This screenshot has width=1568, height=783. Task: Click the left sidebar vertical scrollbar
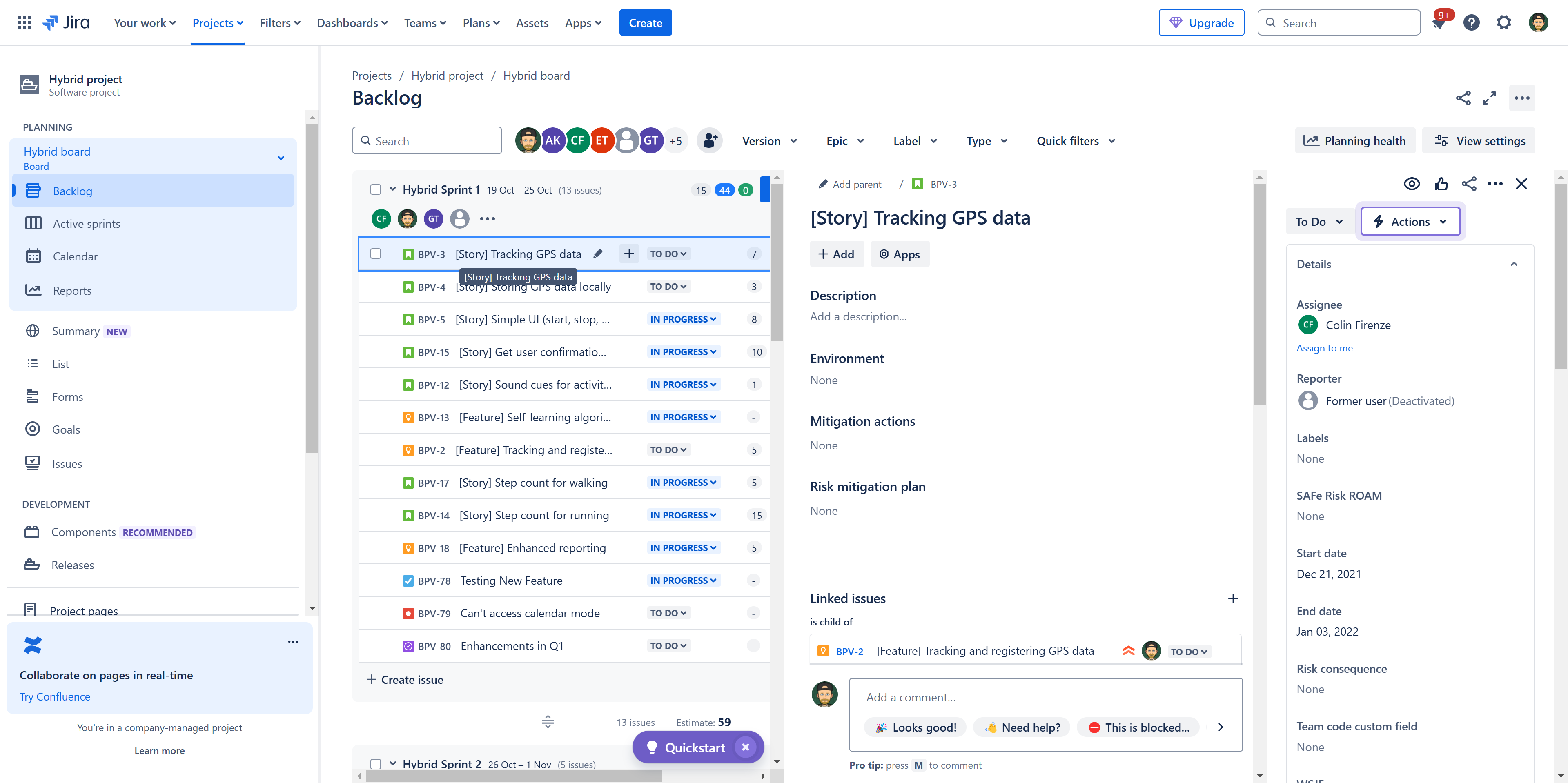pyautogui.click(x=312, y=288)
